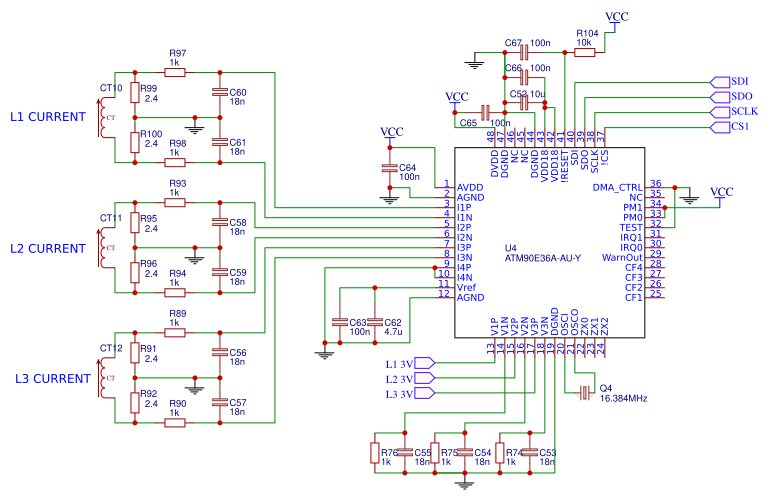Select the C60 18n capacitor
The image size is (769, 499).
pos(220,92)
